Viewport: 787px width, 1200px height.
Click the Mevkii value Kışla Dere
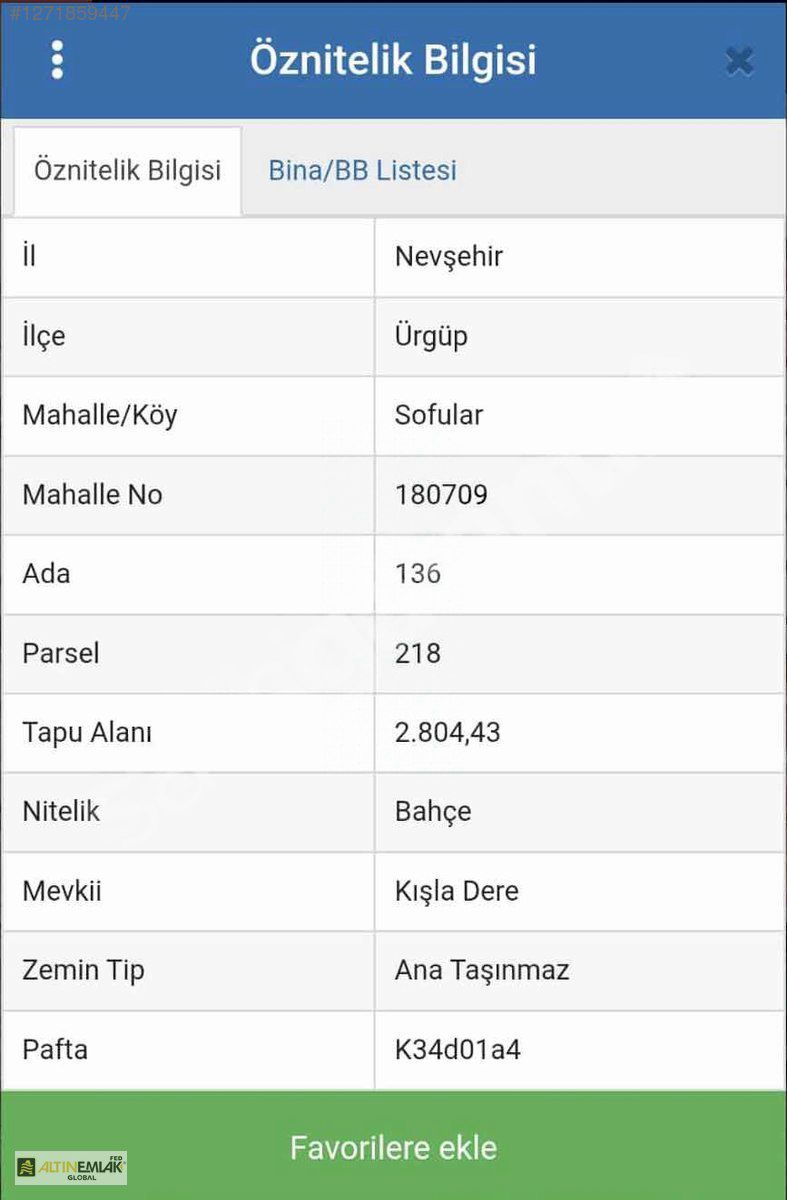point(456,891)
